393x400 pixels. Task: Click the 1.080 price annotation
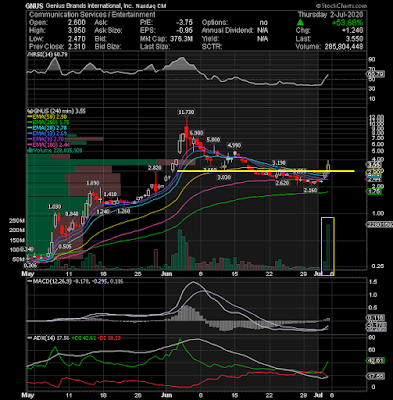tap(55, 207)
